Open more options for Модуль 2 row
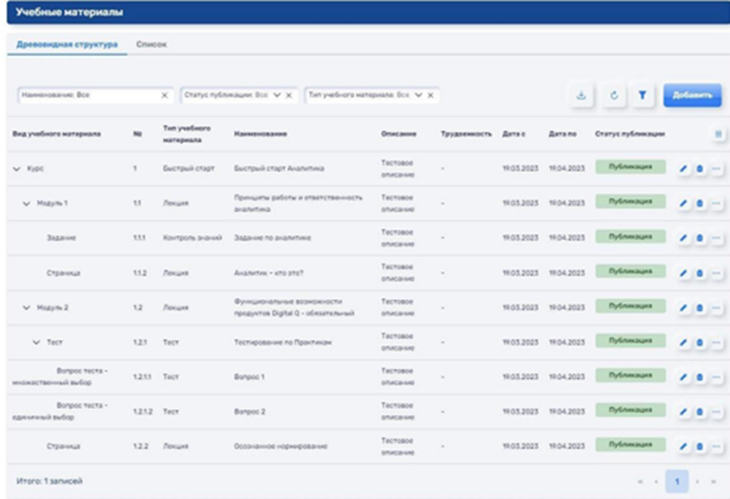The height and width of the screenshot is (499, 730). 716,307
